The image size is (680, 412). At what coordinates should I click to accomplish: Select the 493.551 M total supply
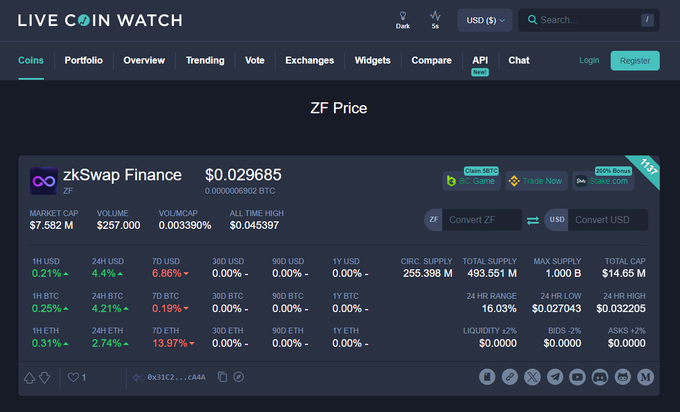pos(492,274)
